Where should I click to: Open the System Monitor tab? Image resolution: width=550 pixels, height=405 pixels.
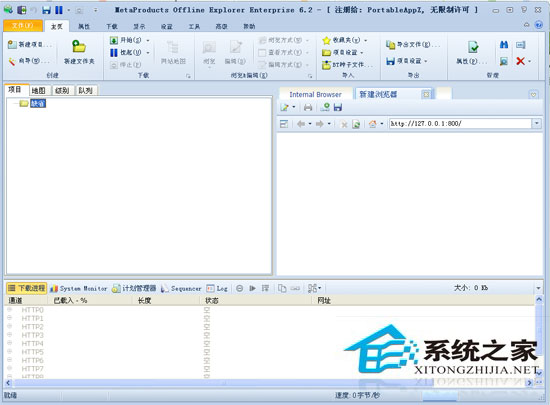point(78,289)
